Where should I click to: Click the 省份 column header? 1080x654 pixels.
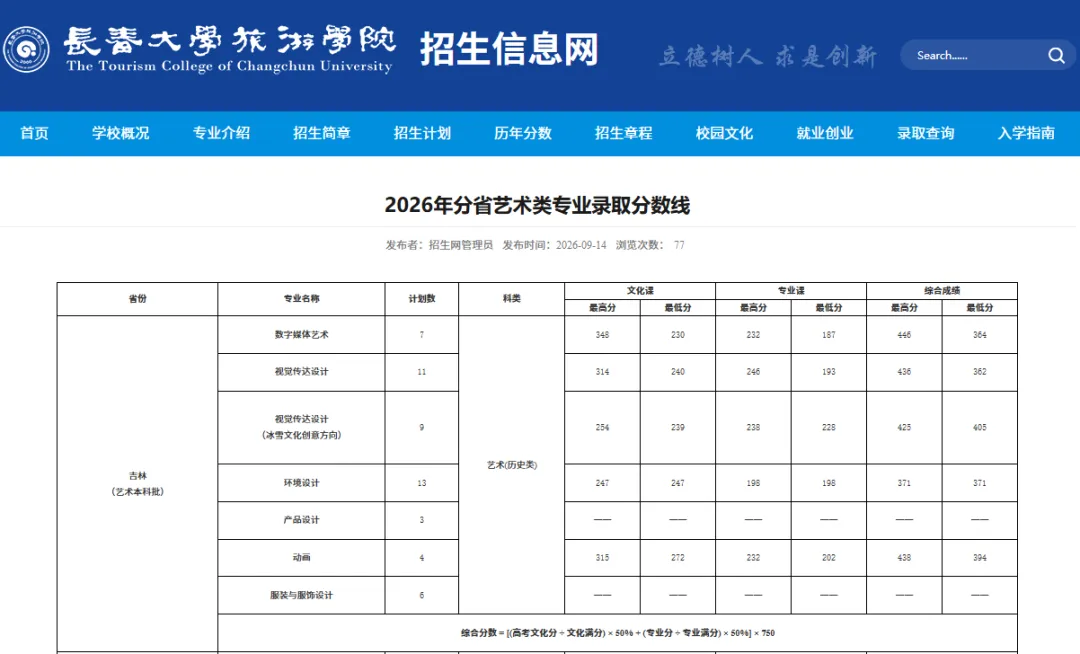[x=137, y=299]
